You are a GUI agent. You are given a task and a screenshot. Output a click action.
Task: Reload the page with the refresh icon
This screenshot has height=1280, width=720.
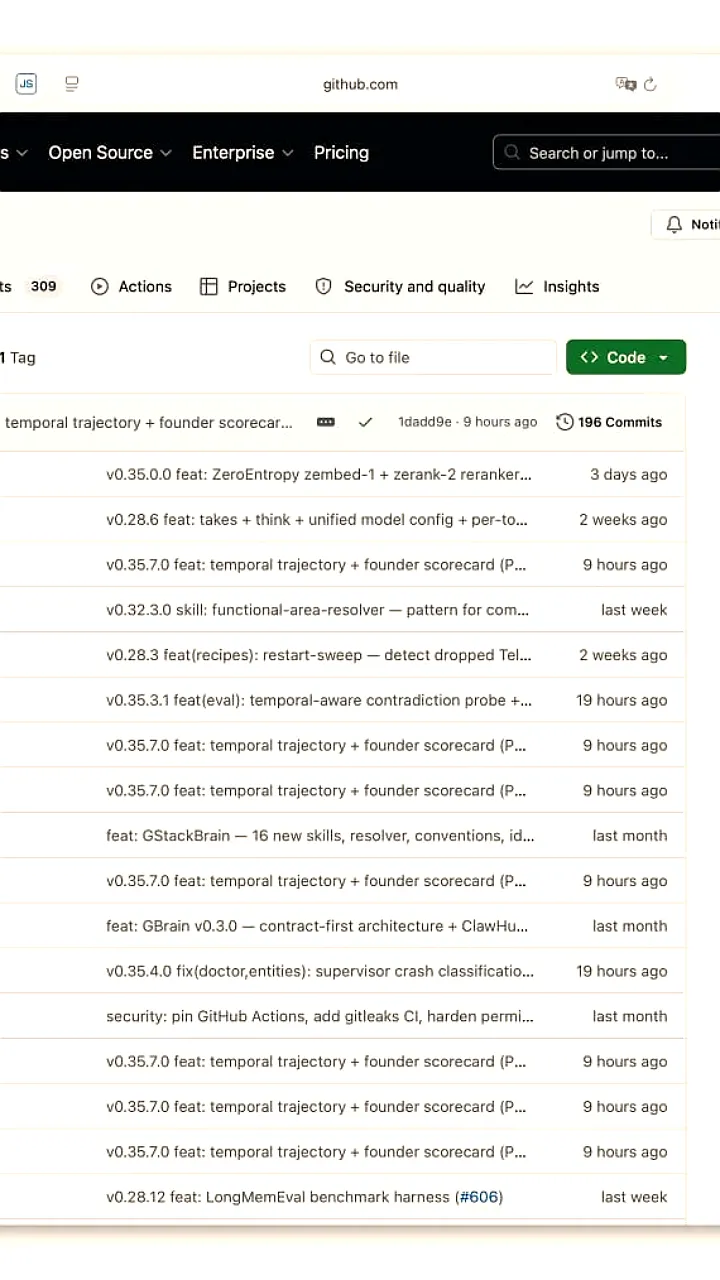pos(650,84)
